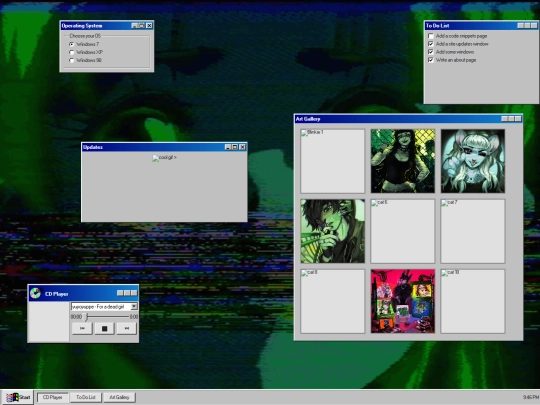
Task: Skip to next track in CD Player
Action: 127,328
